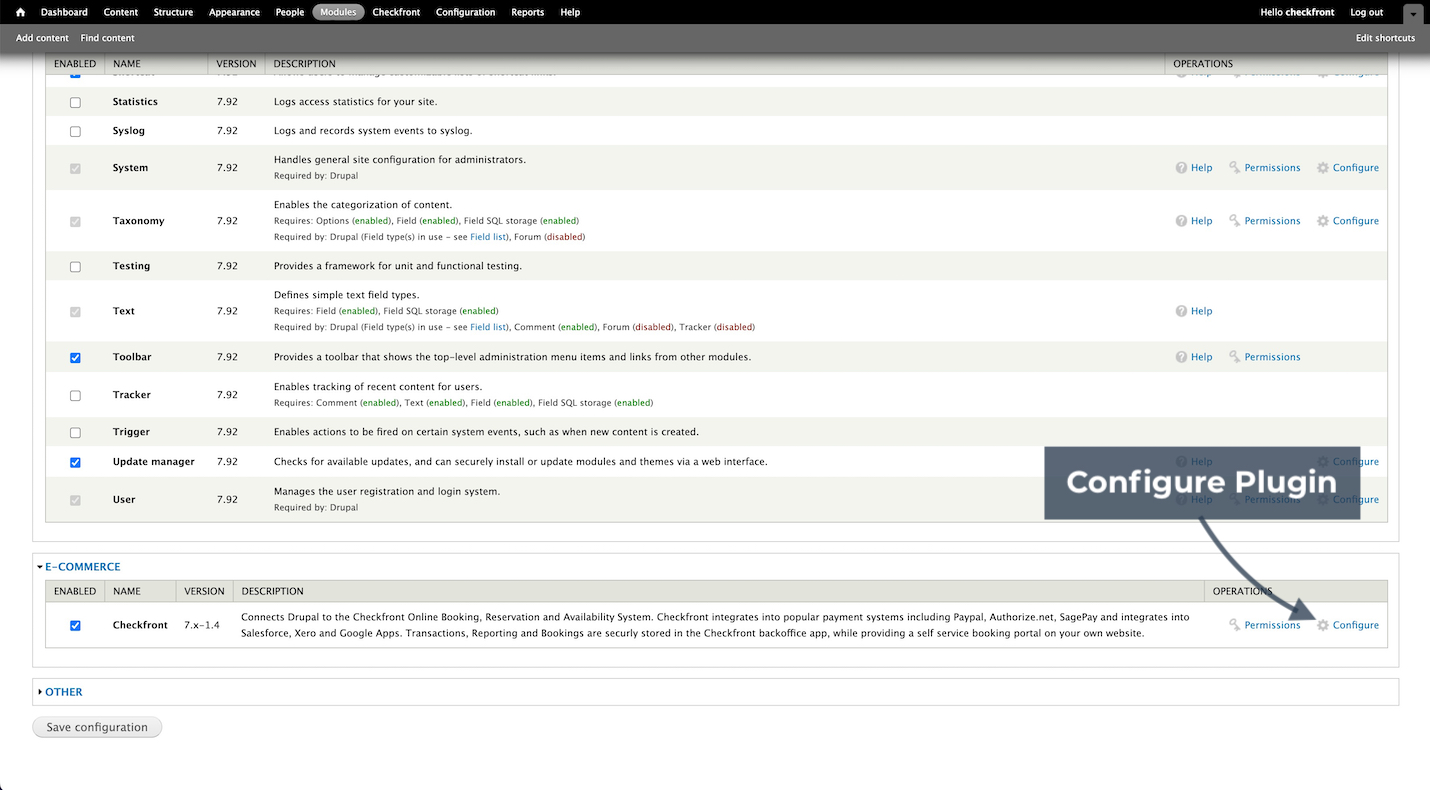Screen dimensions: 1430x790
Task: Click the Edit shortcuts link
Action: point(1385,38)
